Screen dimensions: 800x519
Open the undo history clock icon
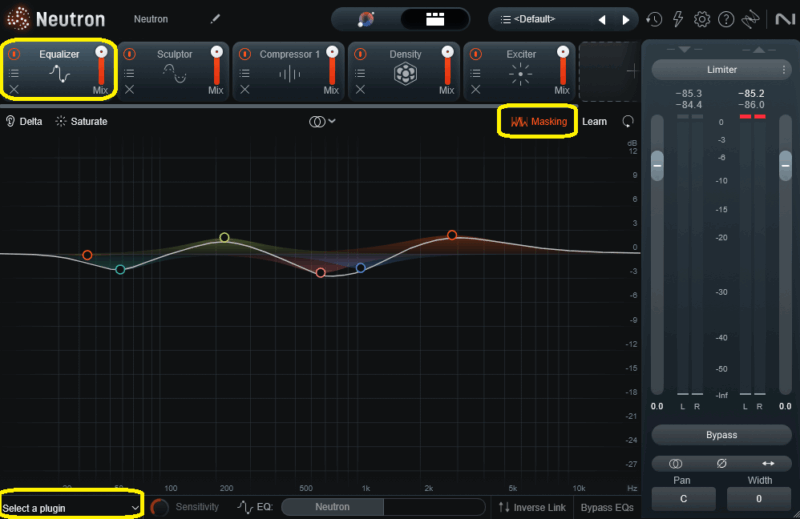[654, 19]
